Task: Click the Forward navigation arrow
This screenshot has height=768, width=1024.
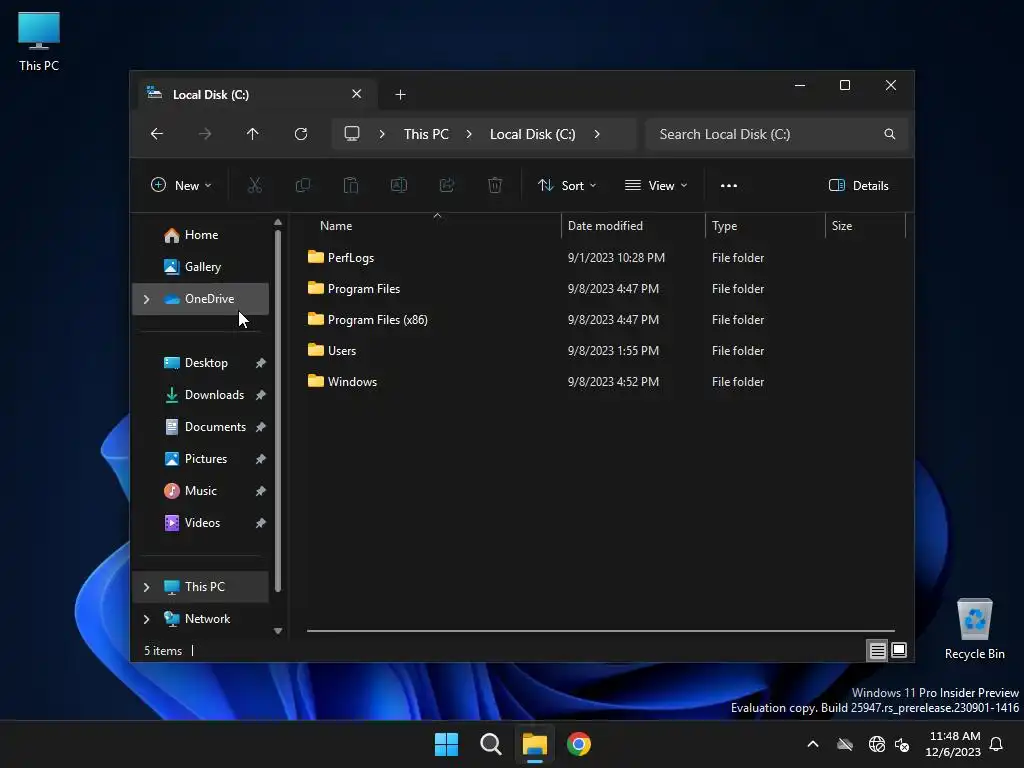Action: coord(205,134)
